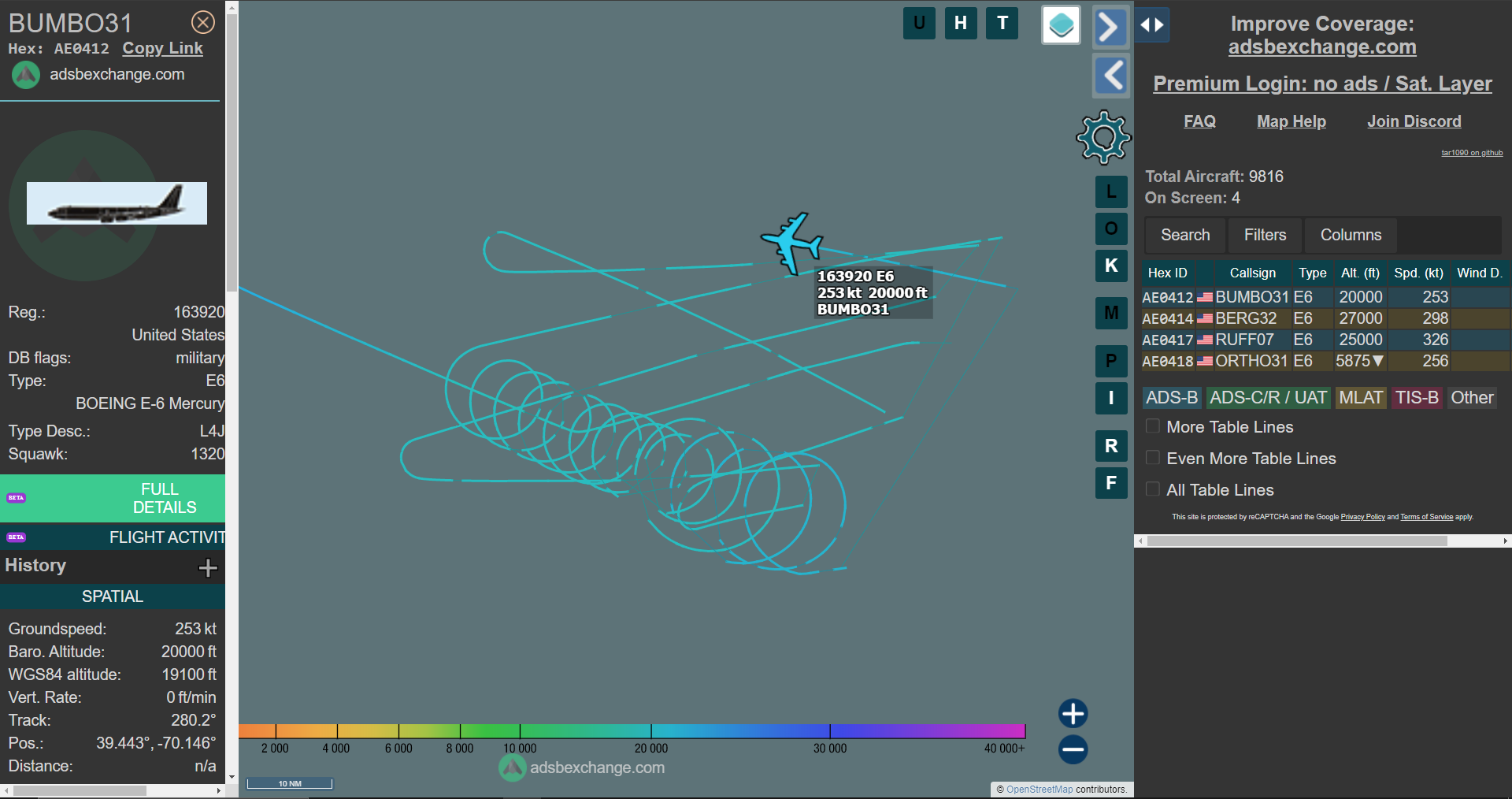The image size is (1512, 799).
Task: Click the F map button
Action: (x=1111, y=483)
